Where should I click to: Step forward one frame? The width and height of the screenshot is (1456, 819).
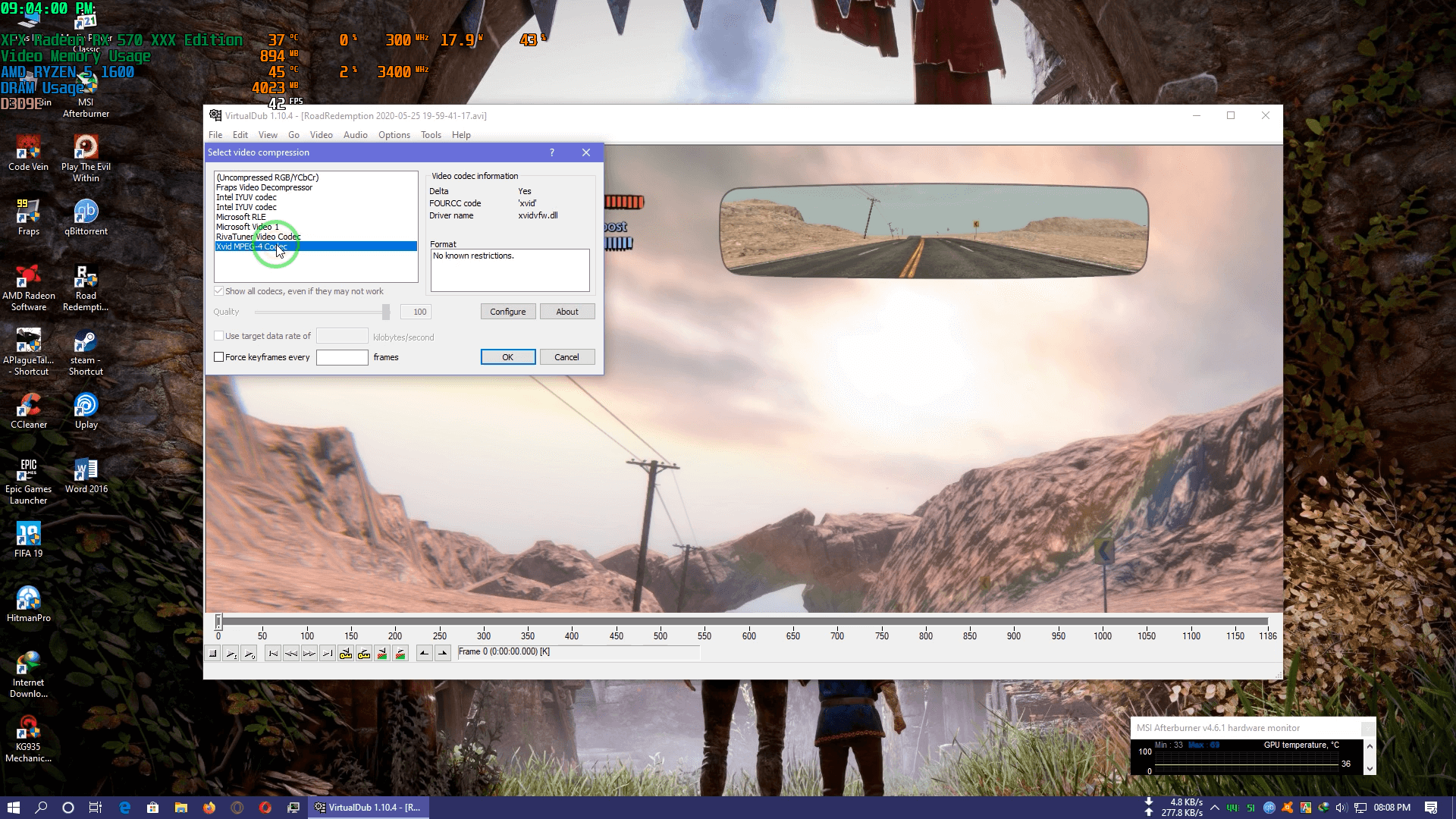click(x=309, y=654)
